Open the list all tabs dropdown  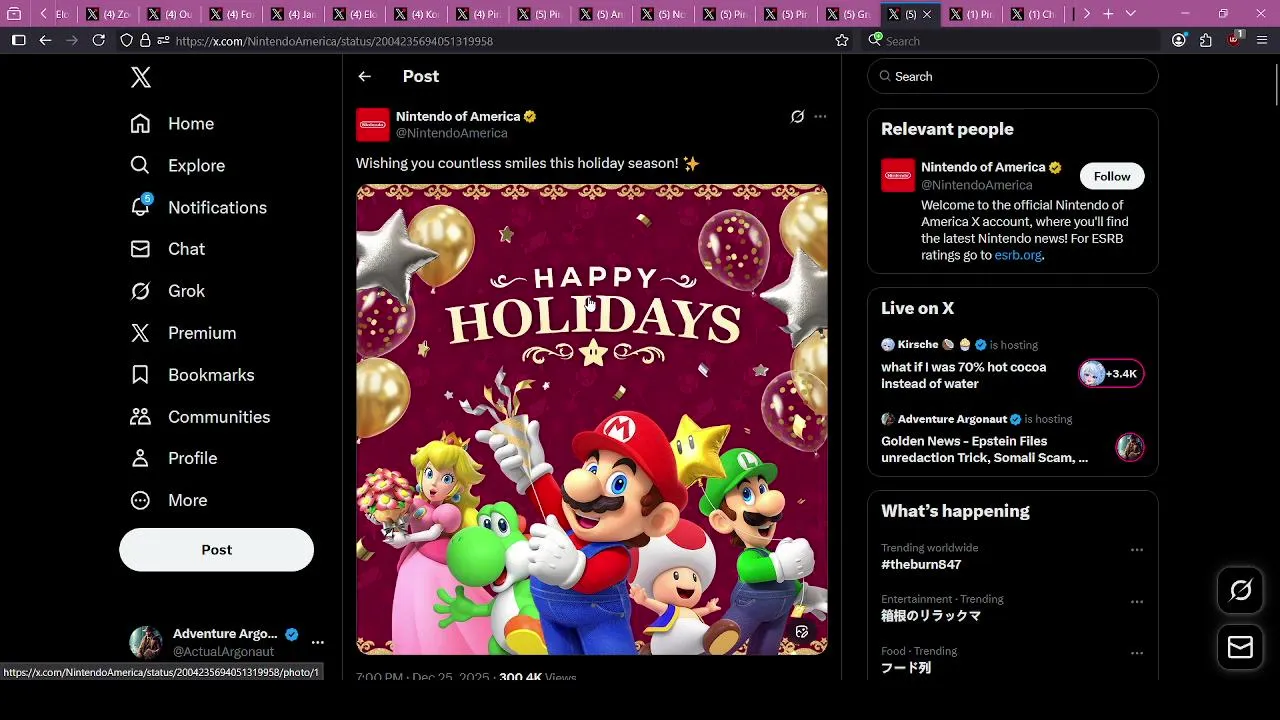(1131, 14)
